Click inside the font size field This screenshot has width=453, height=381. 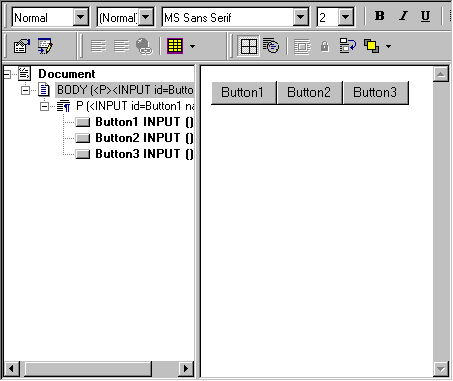tap(328, 17)
